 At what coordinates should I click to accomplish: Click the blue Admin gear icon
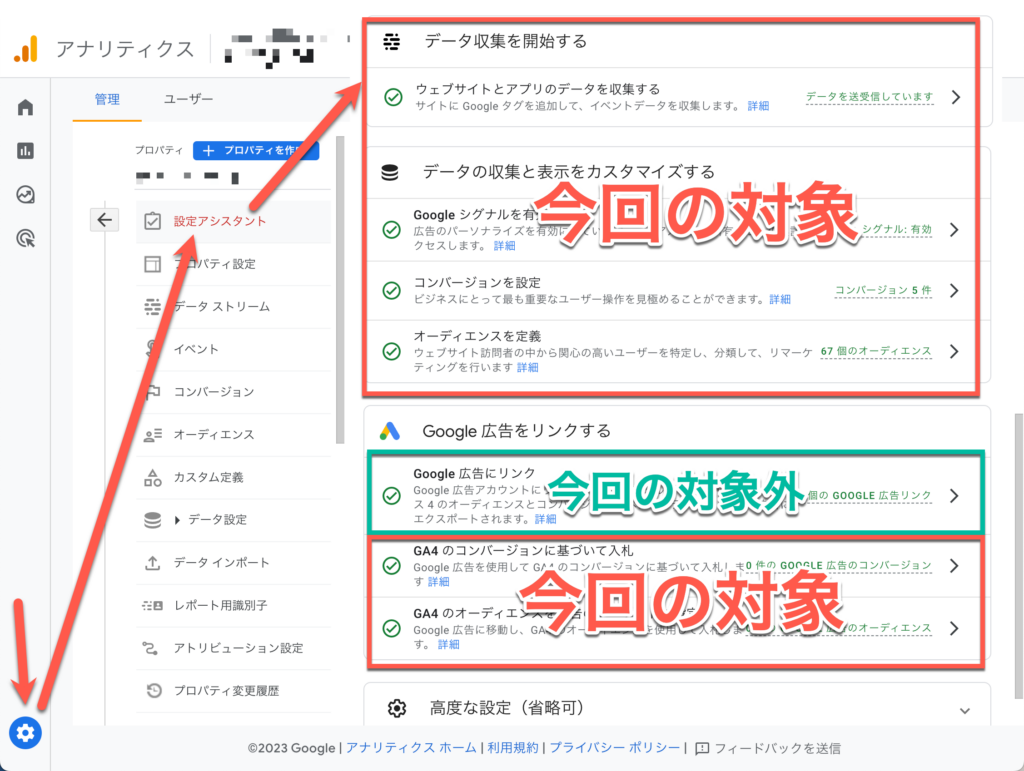[x=25, y=732]
